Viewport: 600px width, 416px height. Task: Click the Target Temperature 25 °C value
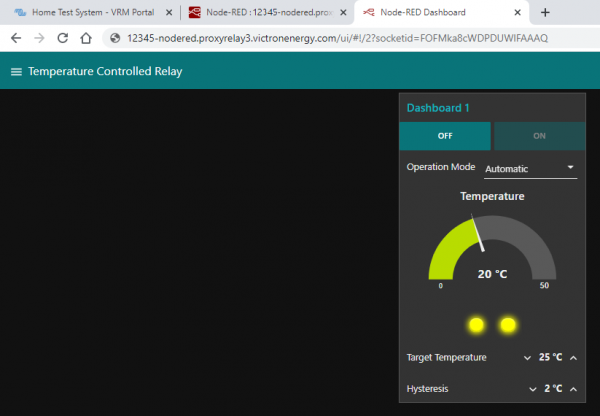pyautogui.click(x=550, y=357)
